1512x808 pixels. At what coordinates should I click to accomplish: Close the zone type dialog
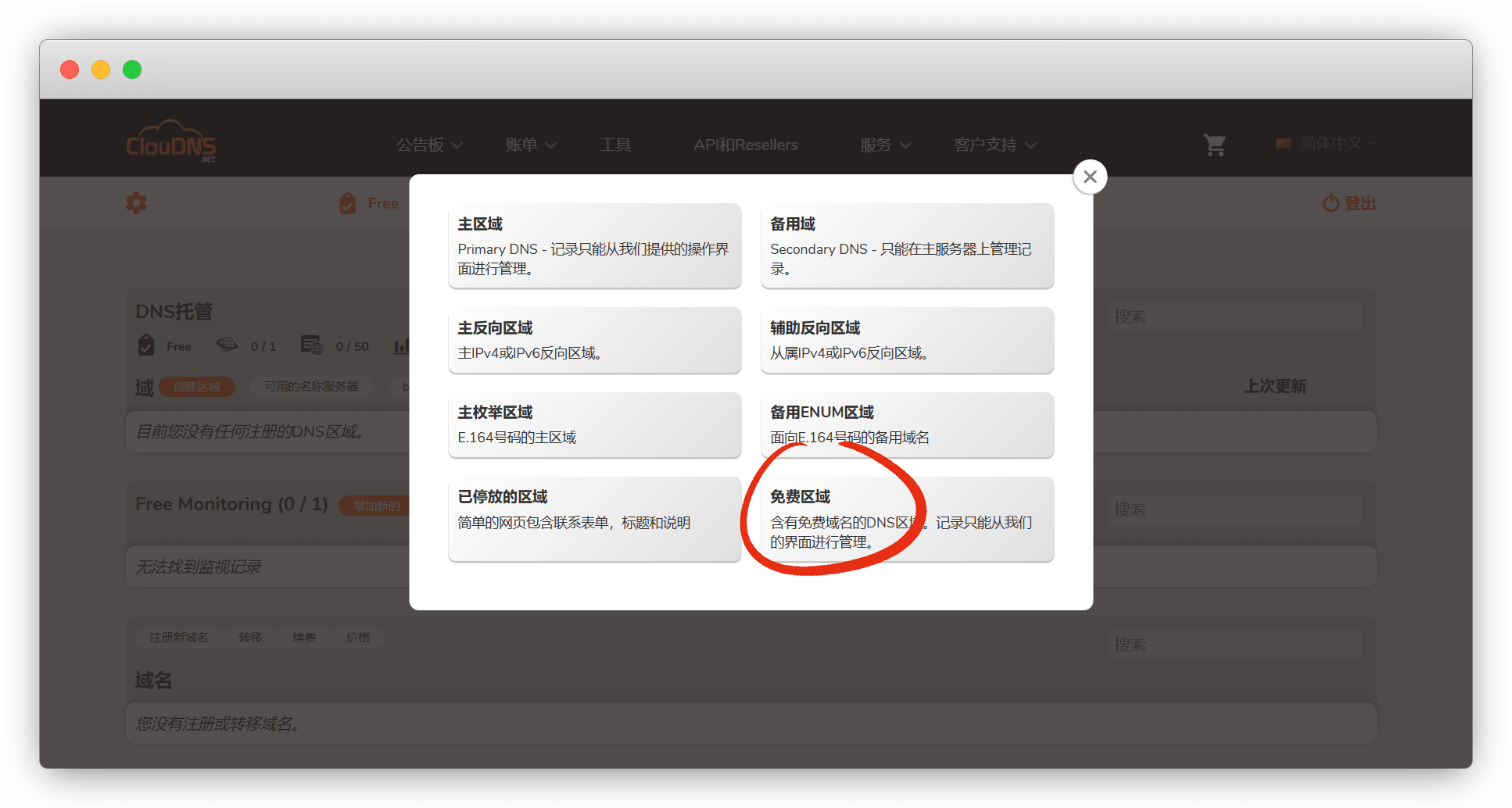(1090, 177)
